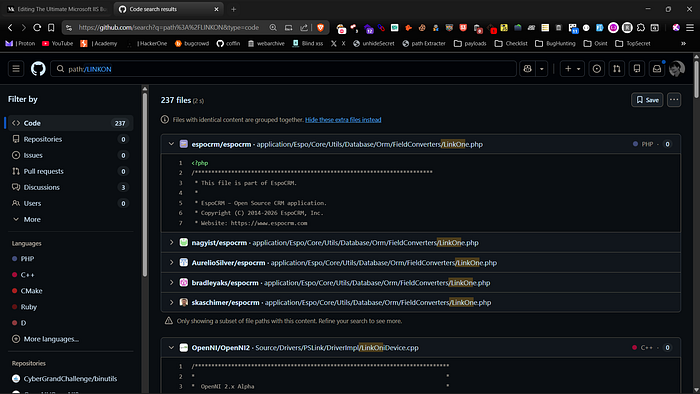Open espocrm/espocrm repository link

221,144
